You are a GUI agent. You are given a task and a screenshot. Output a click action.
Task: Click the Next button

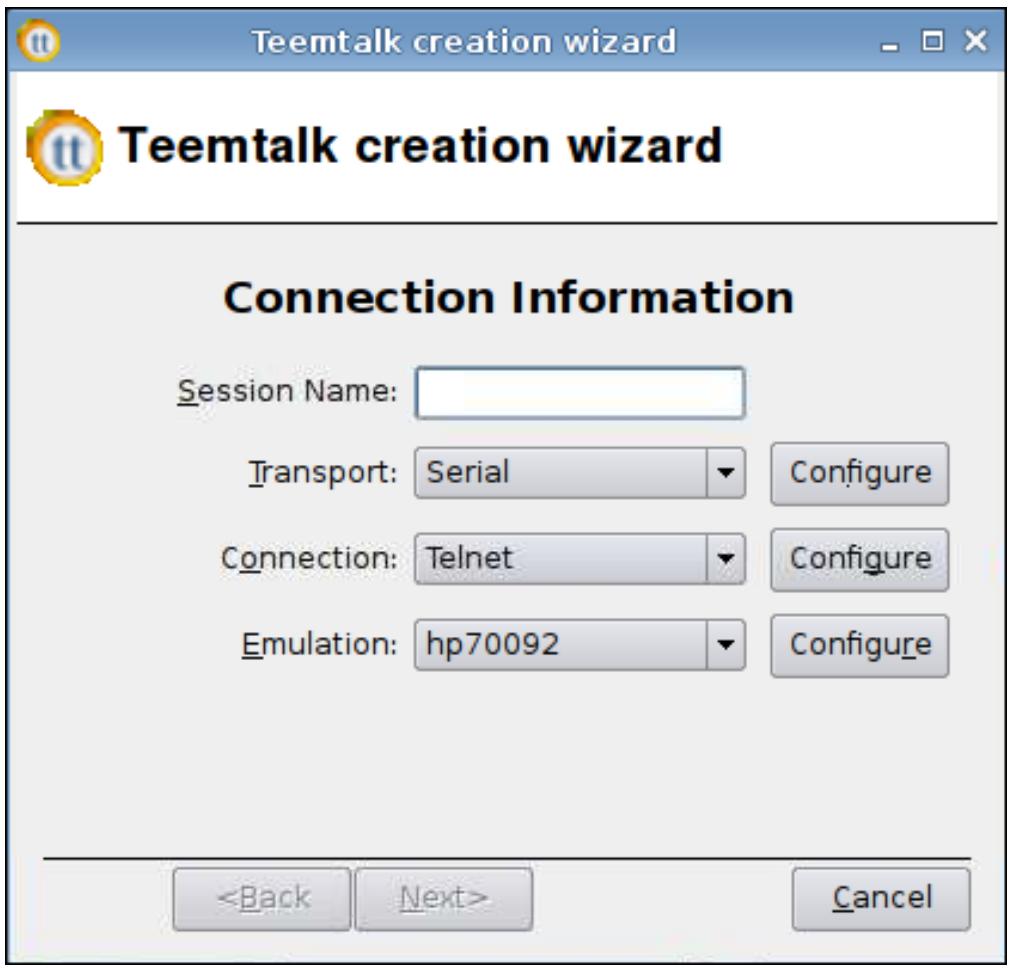coord(443,899)
